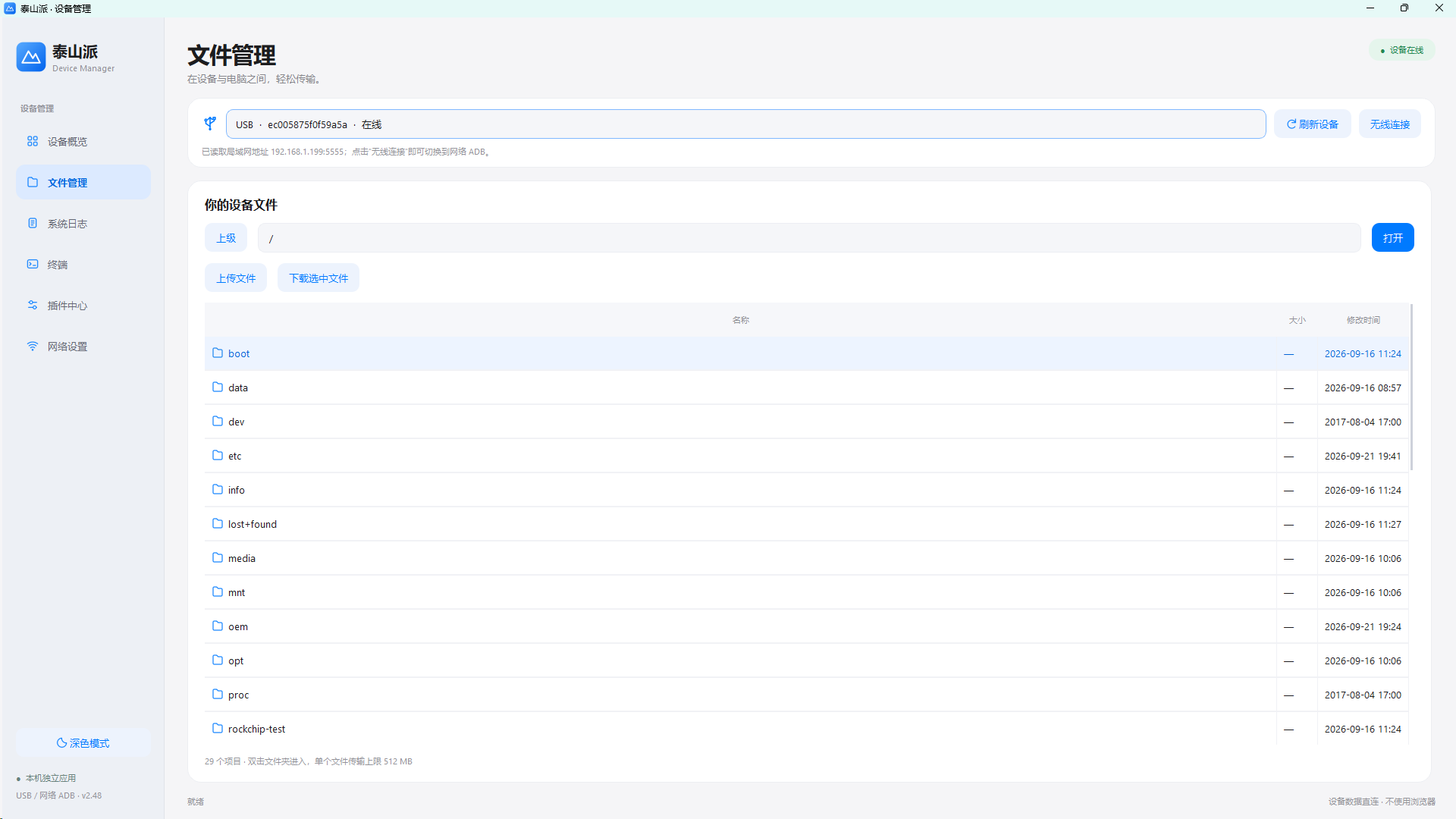Click the proc folder icon
Screen dimensions: 1456x819
point(218,694)
